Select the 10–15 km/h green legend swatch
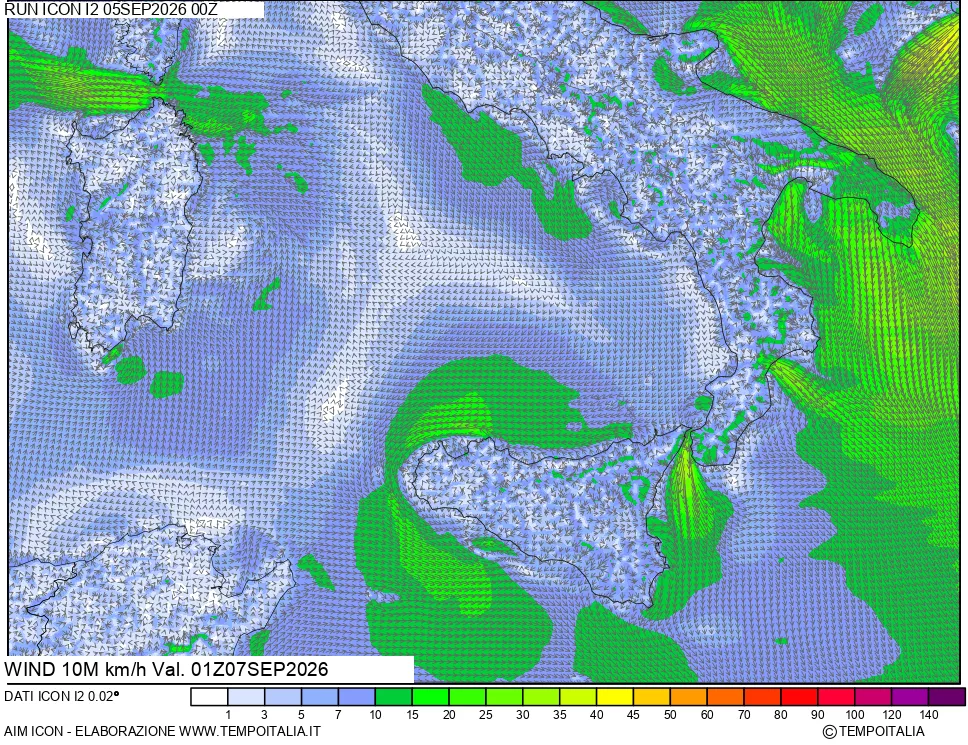 click(x=394, y=697)
